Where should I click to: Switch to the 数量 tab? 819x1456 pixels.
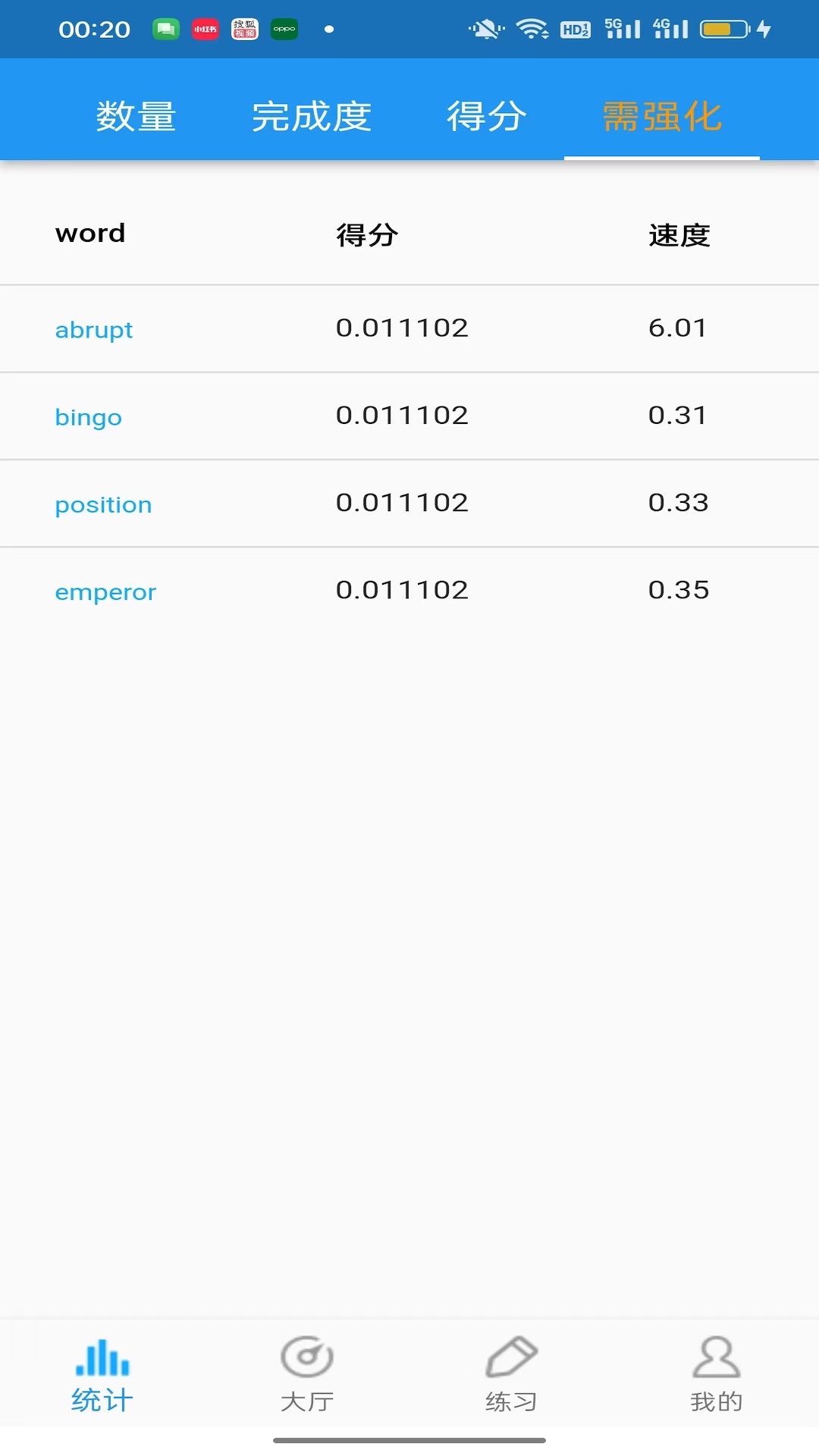point(136,117)
